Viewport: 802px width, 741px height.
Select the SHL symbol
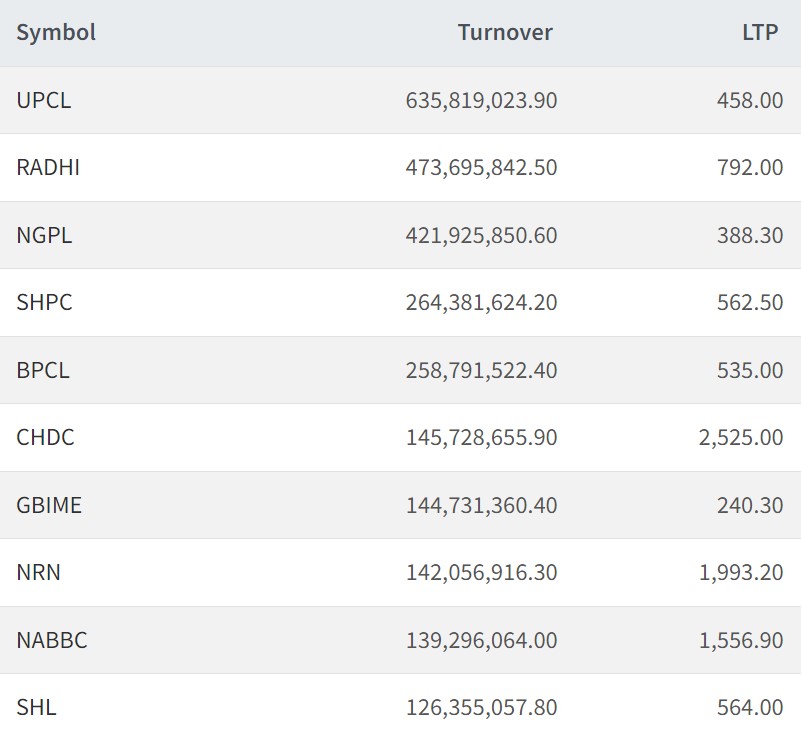(x=37, y=707)
